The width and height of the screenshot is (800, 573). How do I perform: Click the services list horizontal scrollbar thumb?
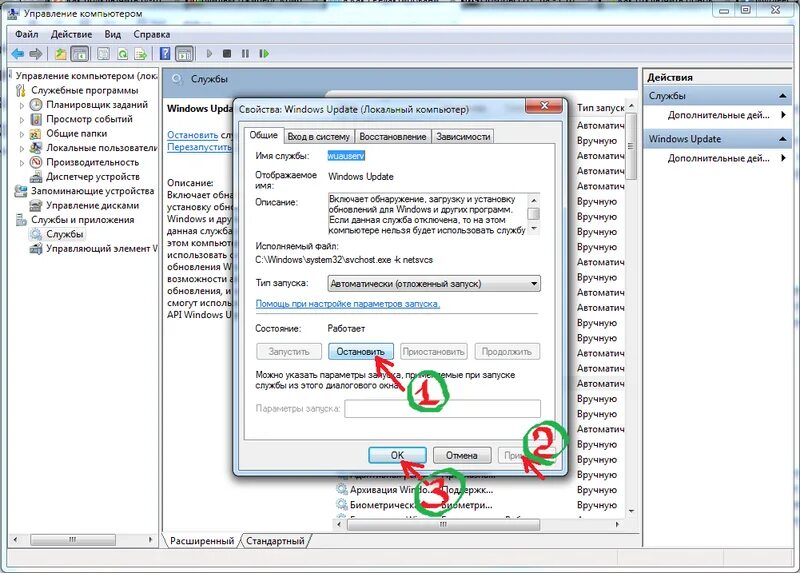[x=443, y=524]
